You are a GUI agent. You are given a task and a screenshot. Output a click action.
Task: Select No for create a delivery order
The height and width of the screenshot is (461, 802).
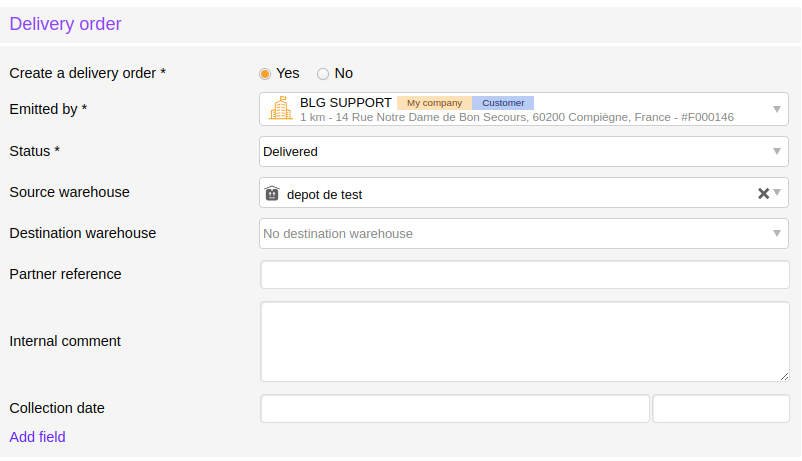tap(323, 74)
